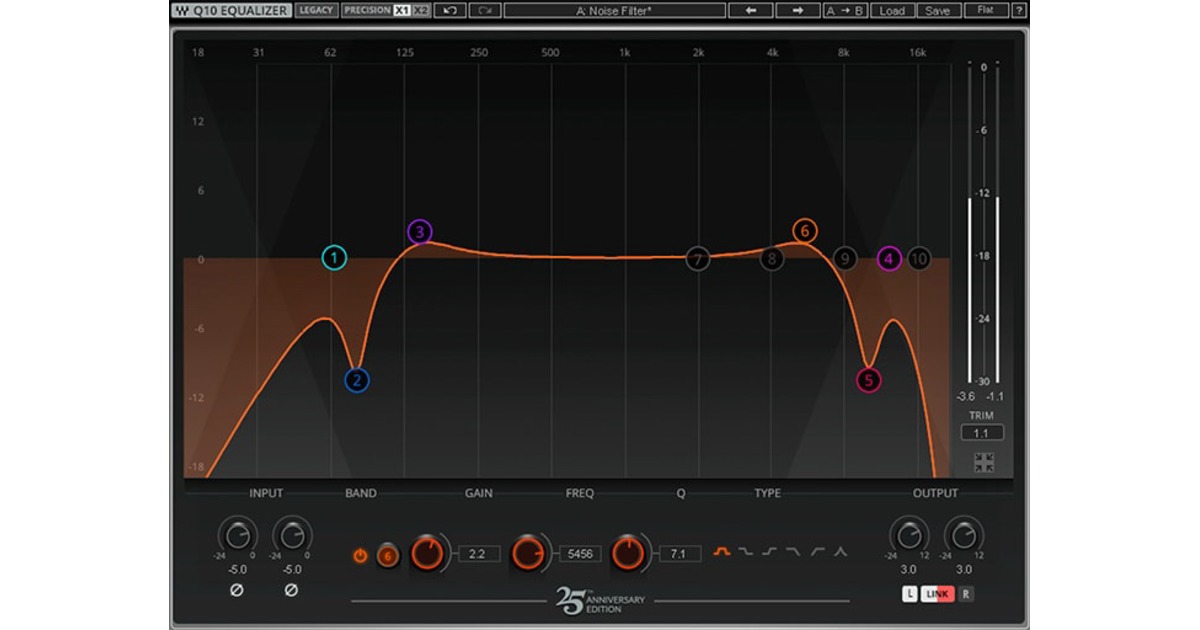The image size is (1200, 630).
Task: Click the orange FREQ knob
Action: [529, 552]
